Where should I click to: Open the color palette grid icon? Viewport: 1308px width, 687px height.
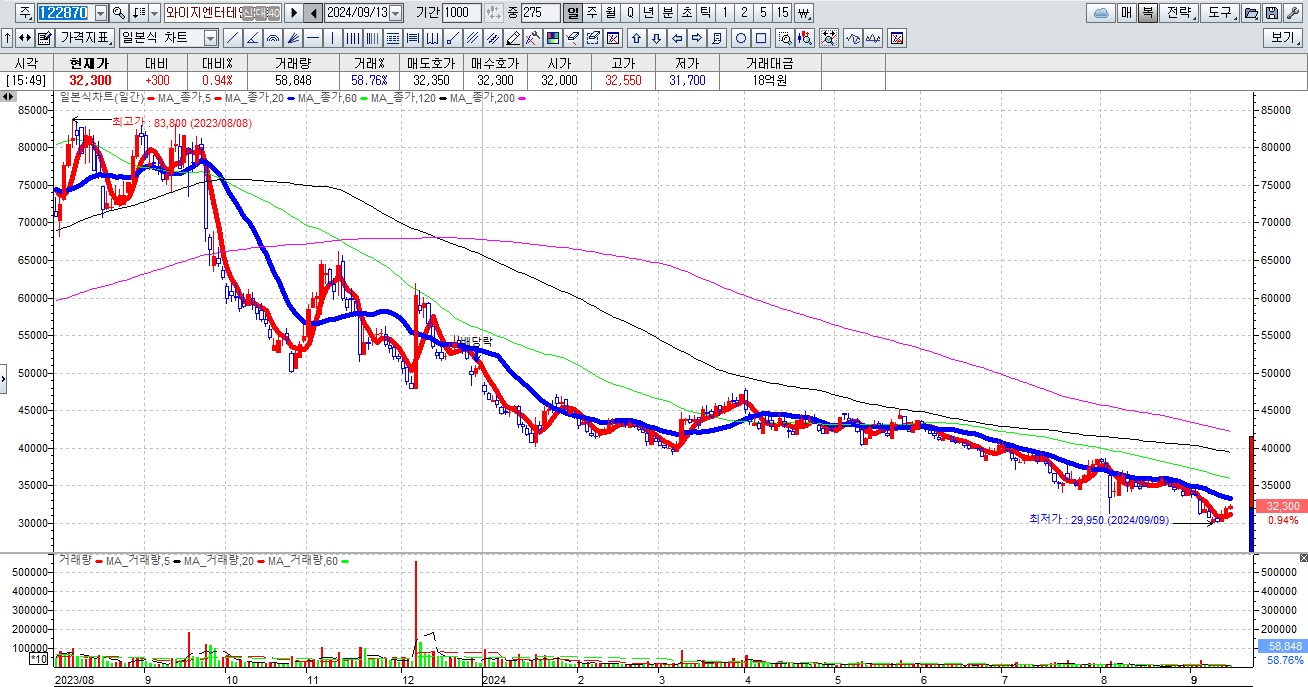coord(553,37)
